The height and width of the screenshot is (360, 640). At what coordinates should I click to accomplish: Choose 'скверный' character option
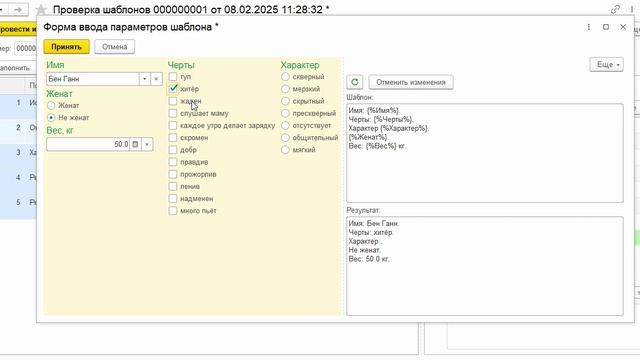[x=285, y=77]
